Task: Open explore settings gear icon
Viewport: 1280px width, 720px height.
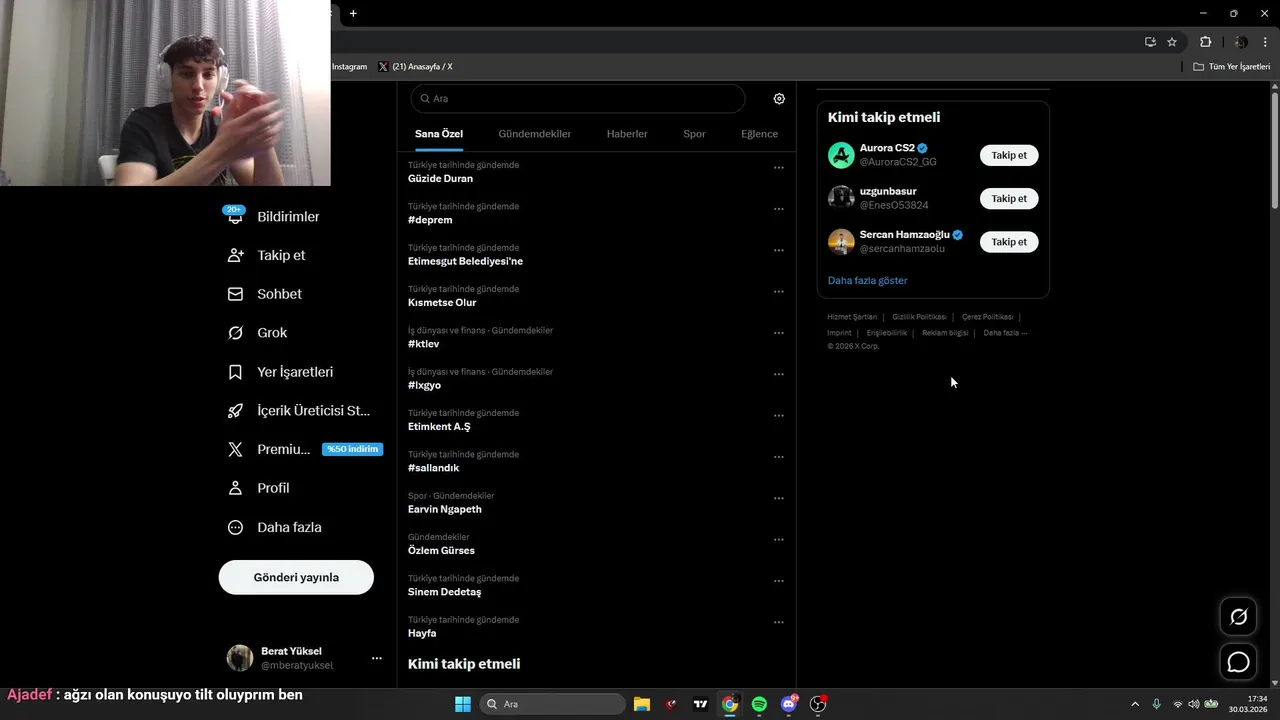Action: point(779,99)
